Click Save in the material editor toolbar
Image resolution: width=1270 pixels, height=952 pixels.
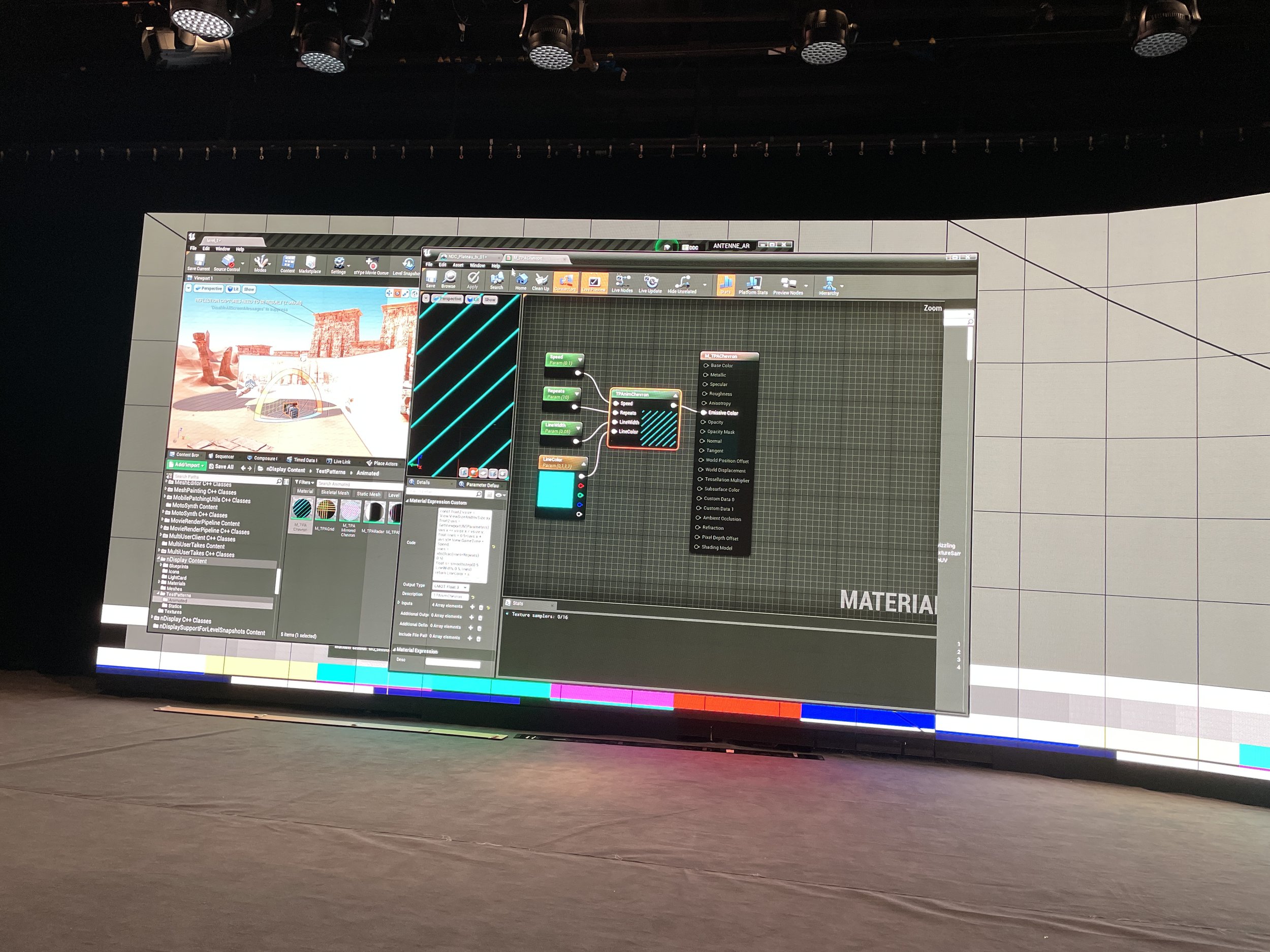(x=431, y=279)
